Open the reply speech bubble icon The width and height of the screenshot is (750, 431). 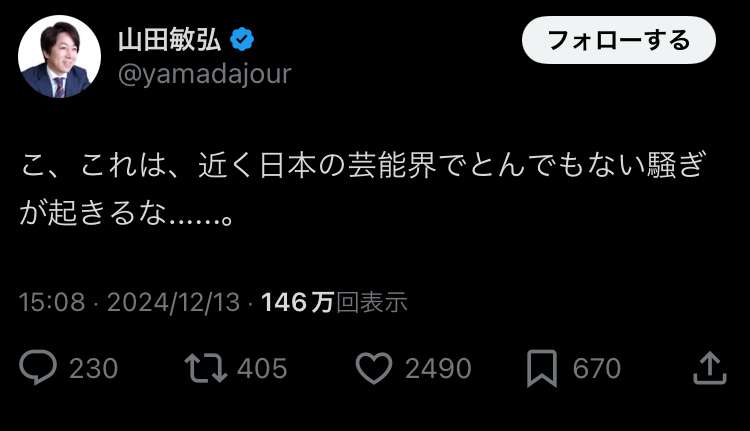[x=38, y=367]
